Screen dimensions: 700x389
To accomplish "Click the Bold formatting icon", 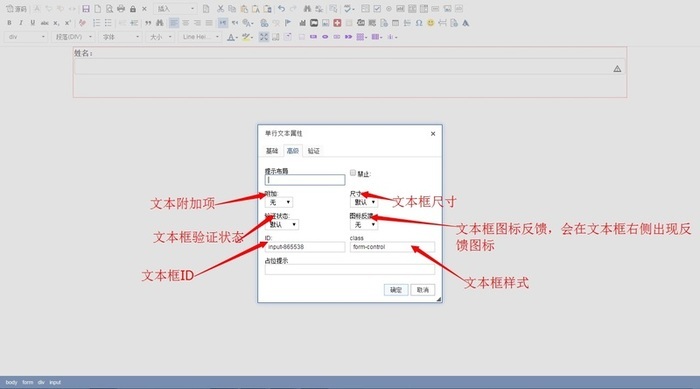I will click(x=9, y=23).
